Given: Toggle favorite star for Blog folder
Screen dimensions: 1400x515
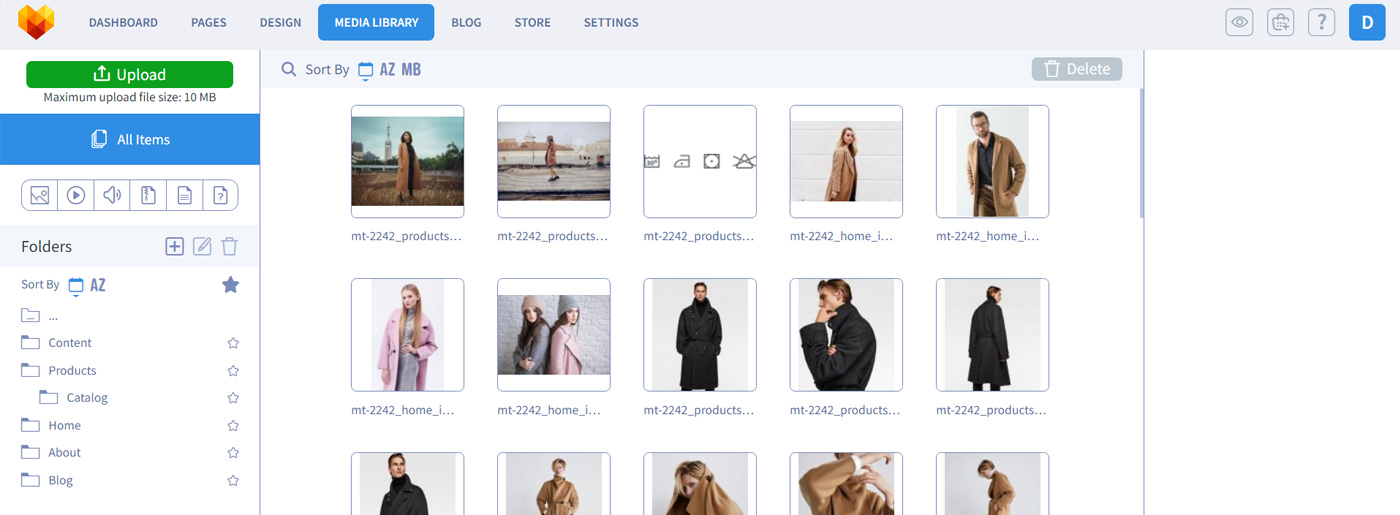Looking at the screenshot, I should pyautogui.click(x=233, y=481).
